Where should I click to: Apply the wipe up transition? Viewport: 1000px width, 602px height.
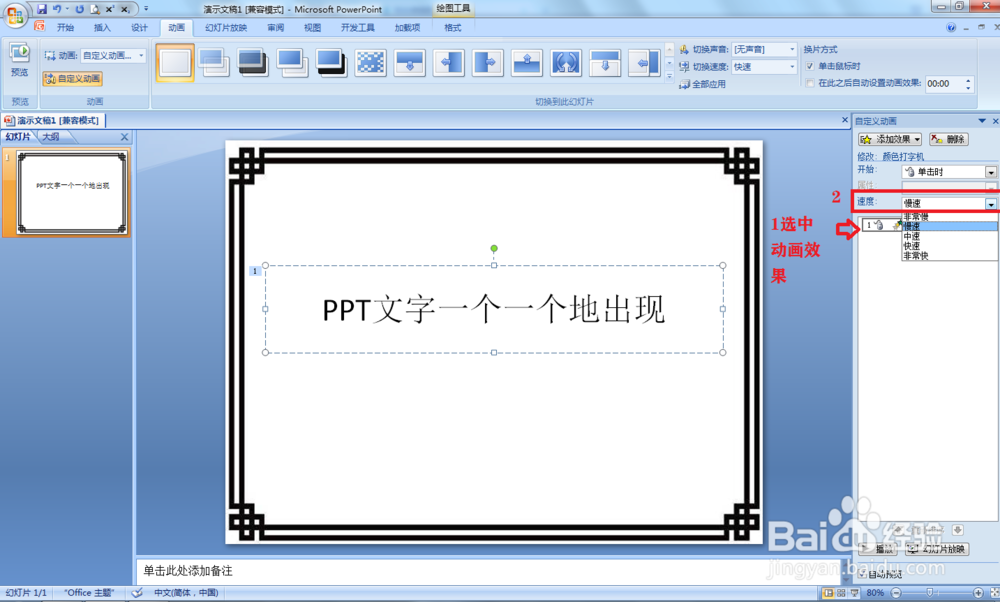(x=527, y=62)
